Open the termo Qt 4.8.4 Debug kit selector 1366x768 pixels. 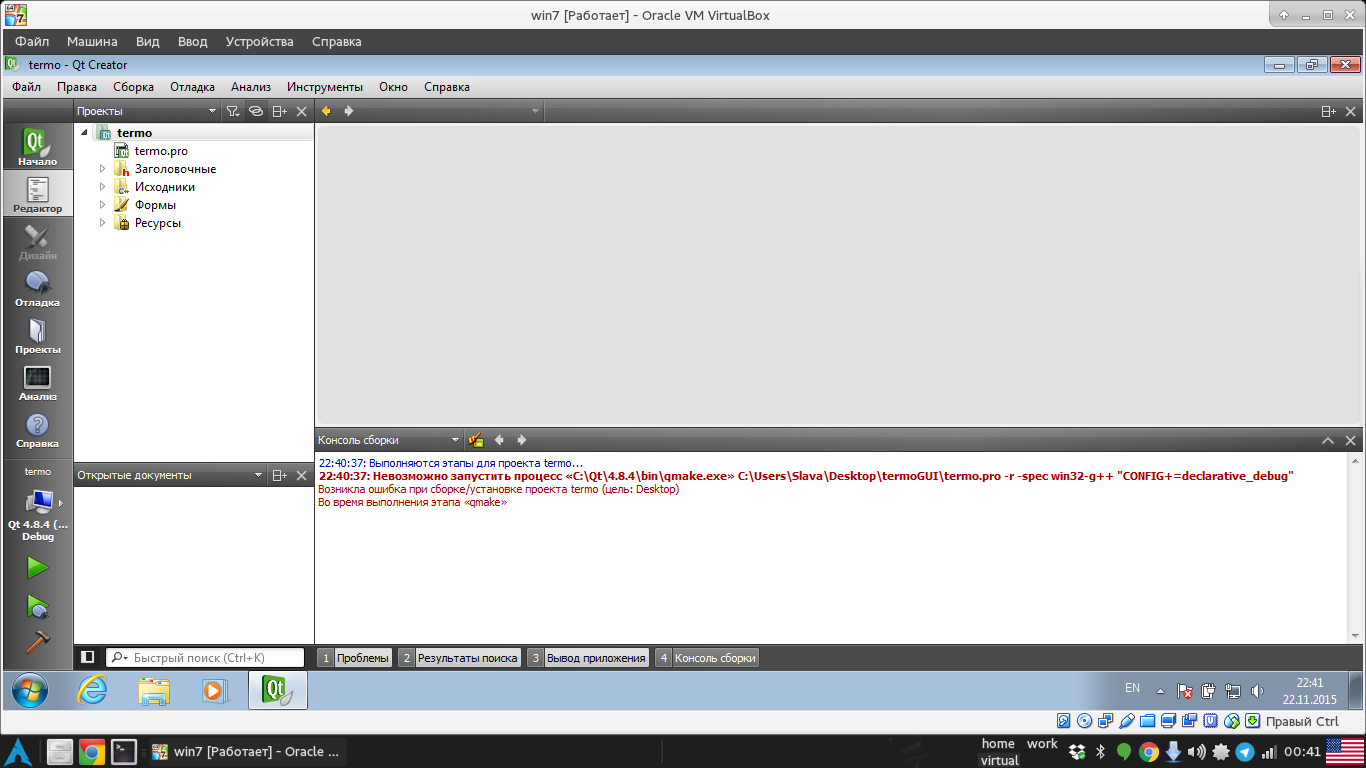pyautogui.click(x=37, y=505)
